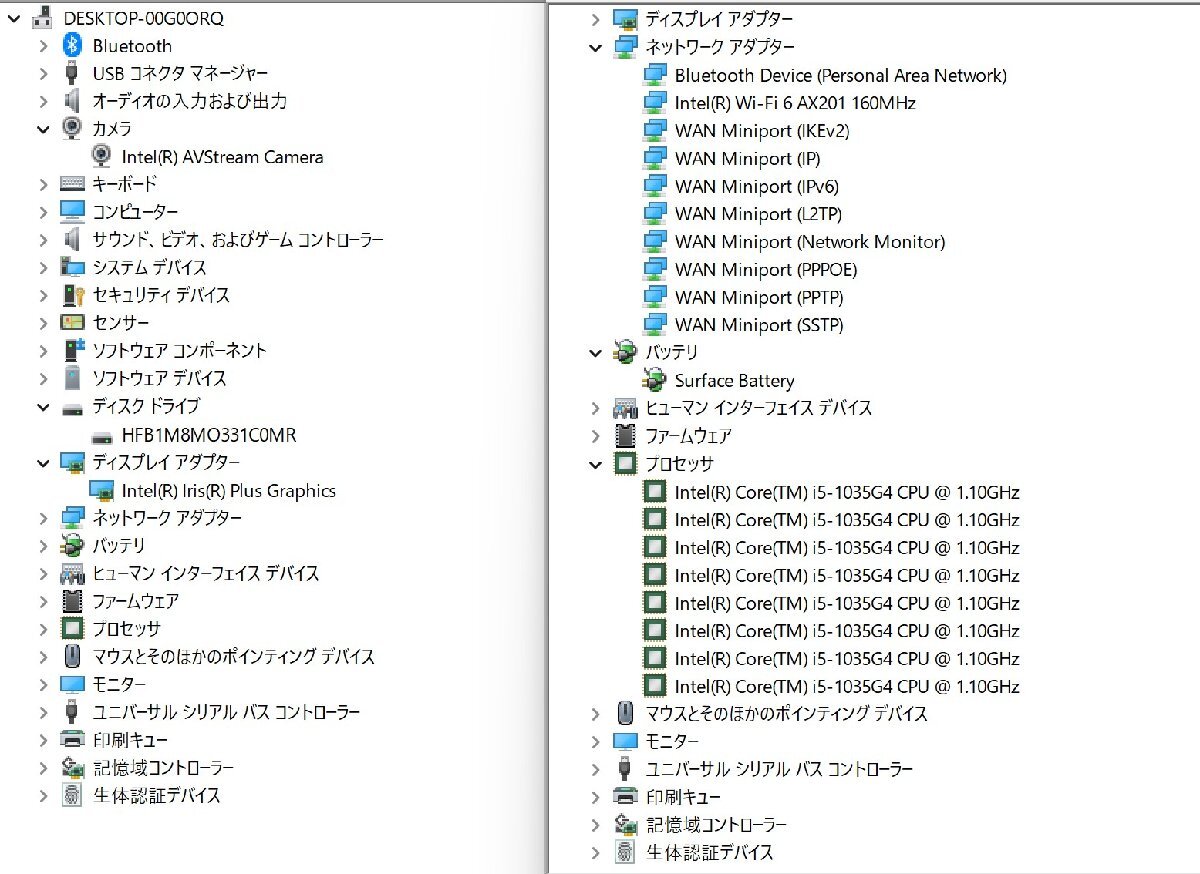Select the WAN Miniport (PPTP) row text

[x=759, y=297]
